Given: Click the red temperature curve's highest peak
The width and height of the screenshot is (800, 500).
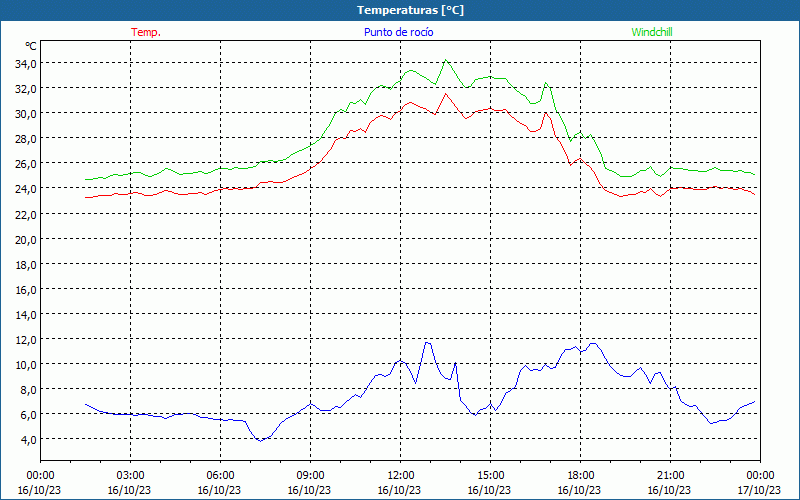Looking at the screenshot, I should click(x=446, y=93).
